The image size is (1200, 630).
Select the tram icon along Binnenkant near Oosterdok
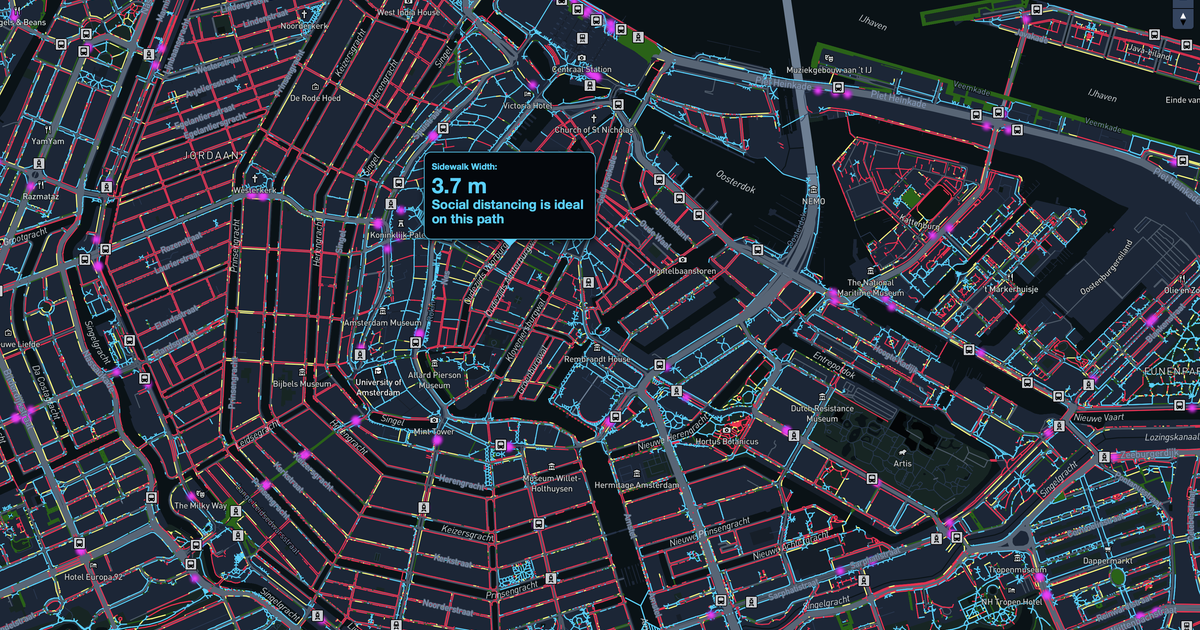679,198
